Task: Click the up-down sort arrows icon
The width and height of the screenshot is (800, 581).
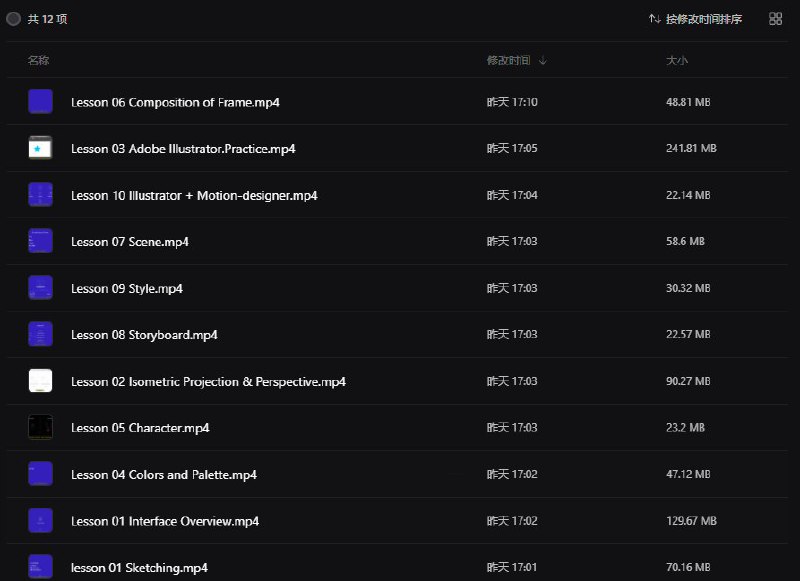Action: coord(655,19)
